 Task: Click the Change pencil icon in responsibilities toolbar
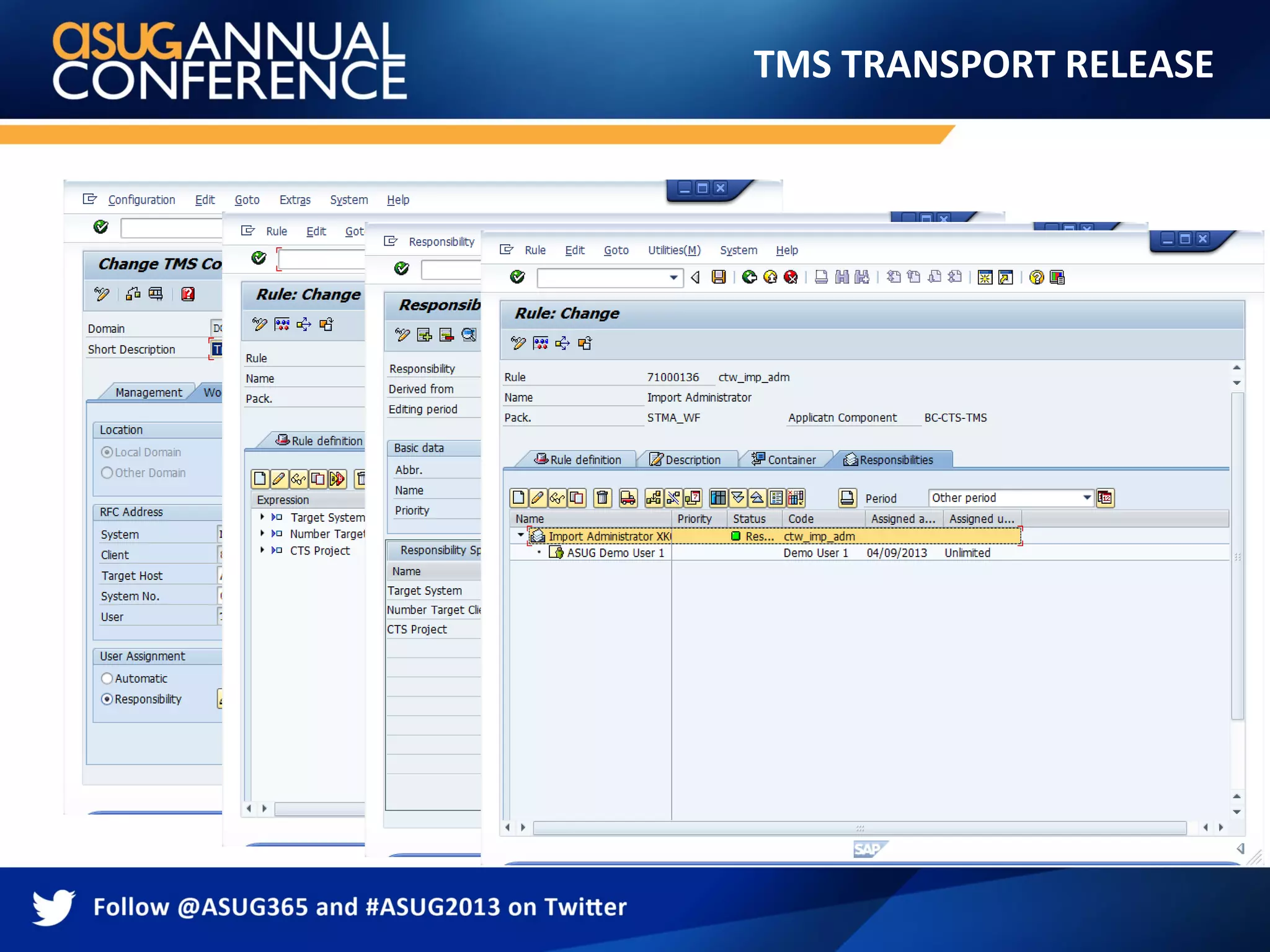coord(538,498)
